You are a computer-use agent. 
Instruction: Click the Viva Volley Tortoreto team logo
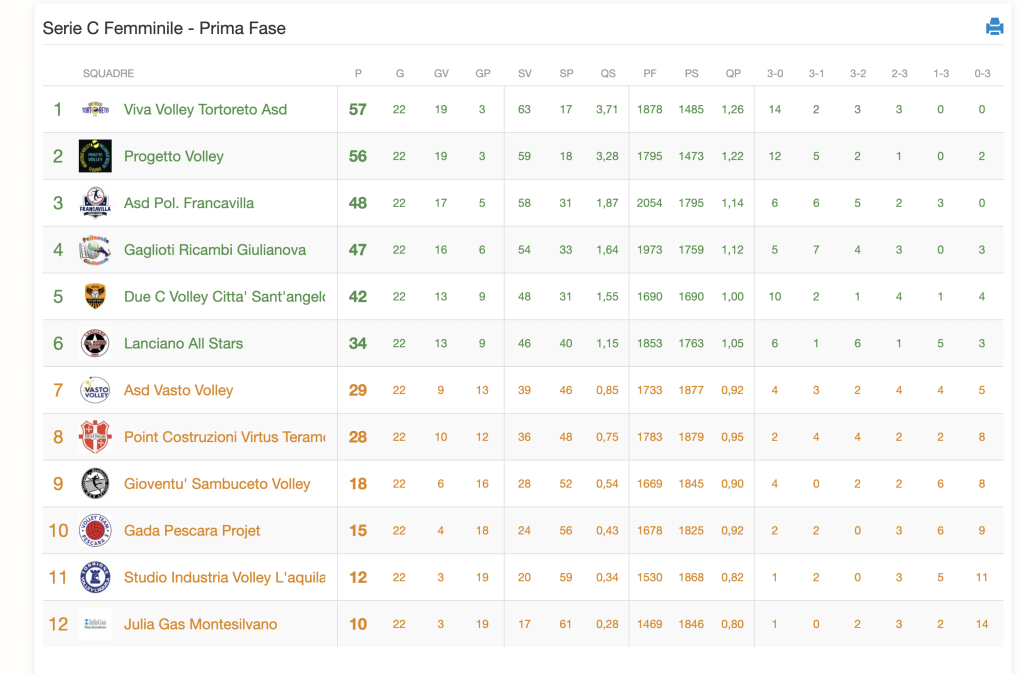click(x=95, y=109)
